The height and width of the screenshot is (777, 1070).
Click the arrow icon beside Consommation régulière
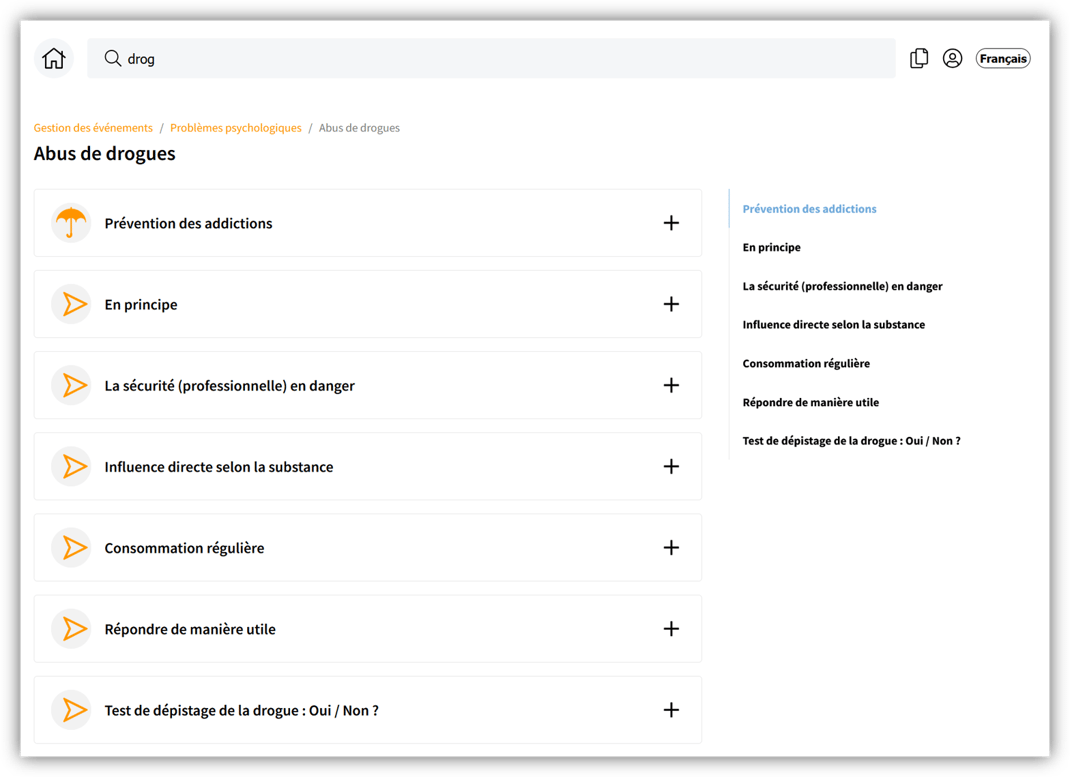[71, 548]
